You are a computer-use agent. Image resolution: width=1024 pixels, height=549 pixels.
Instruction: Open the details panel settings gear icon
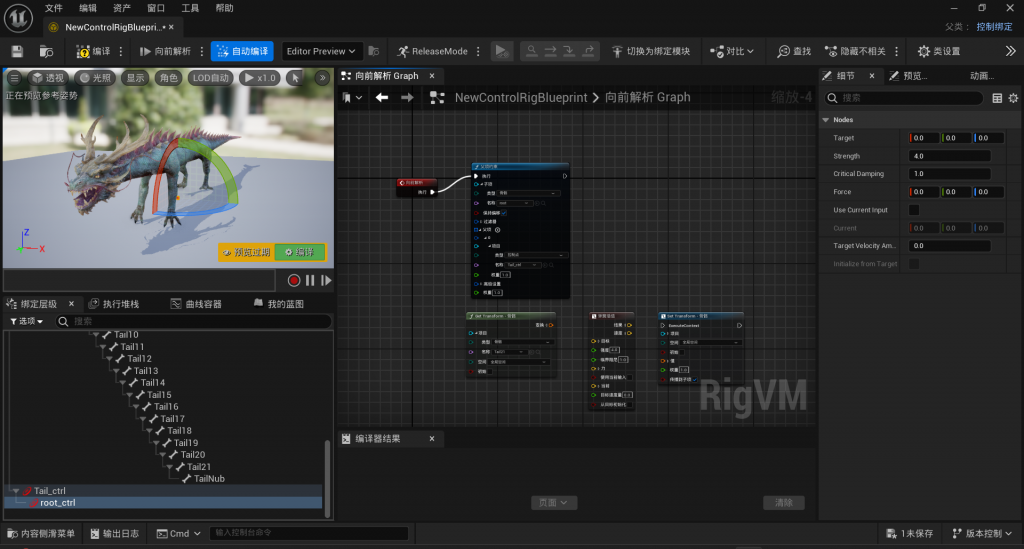click(1013, 98)
